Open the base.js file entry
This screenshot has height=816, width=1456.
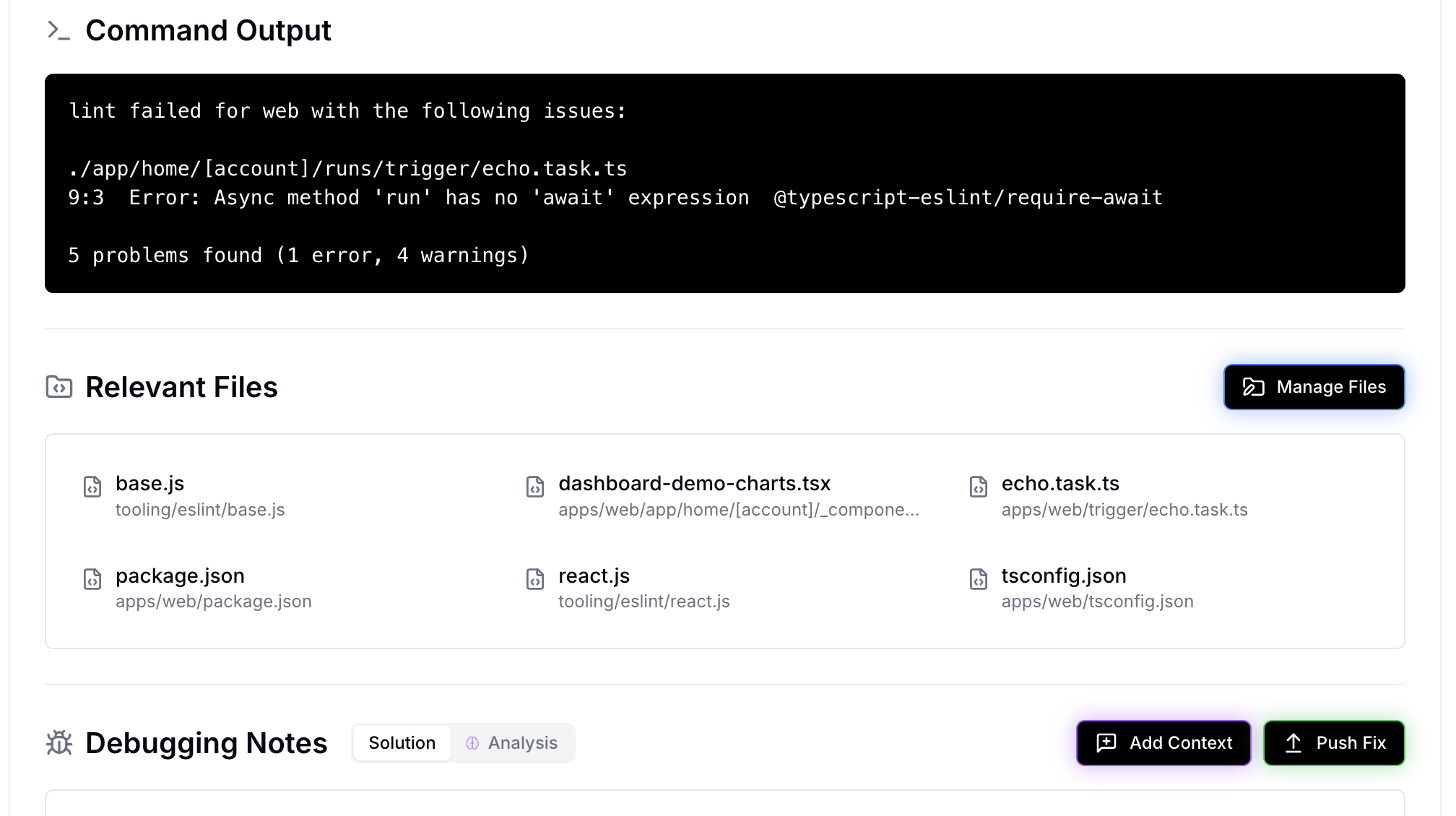[184, 496]
